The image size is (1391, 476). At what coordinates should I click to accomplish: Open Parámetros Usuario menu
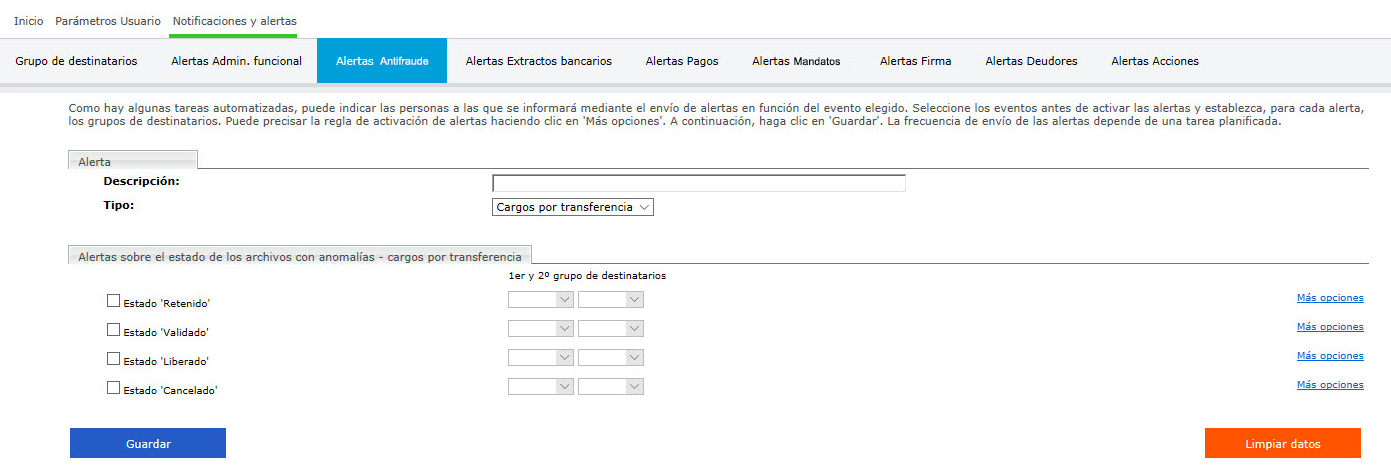107,21
